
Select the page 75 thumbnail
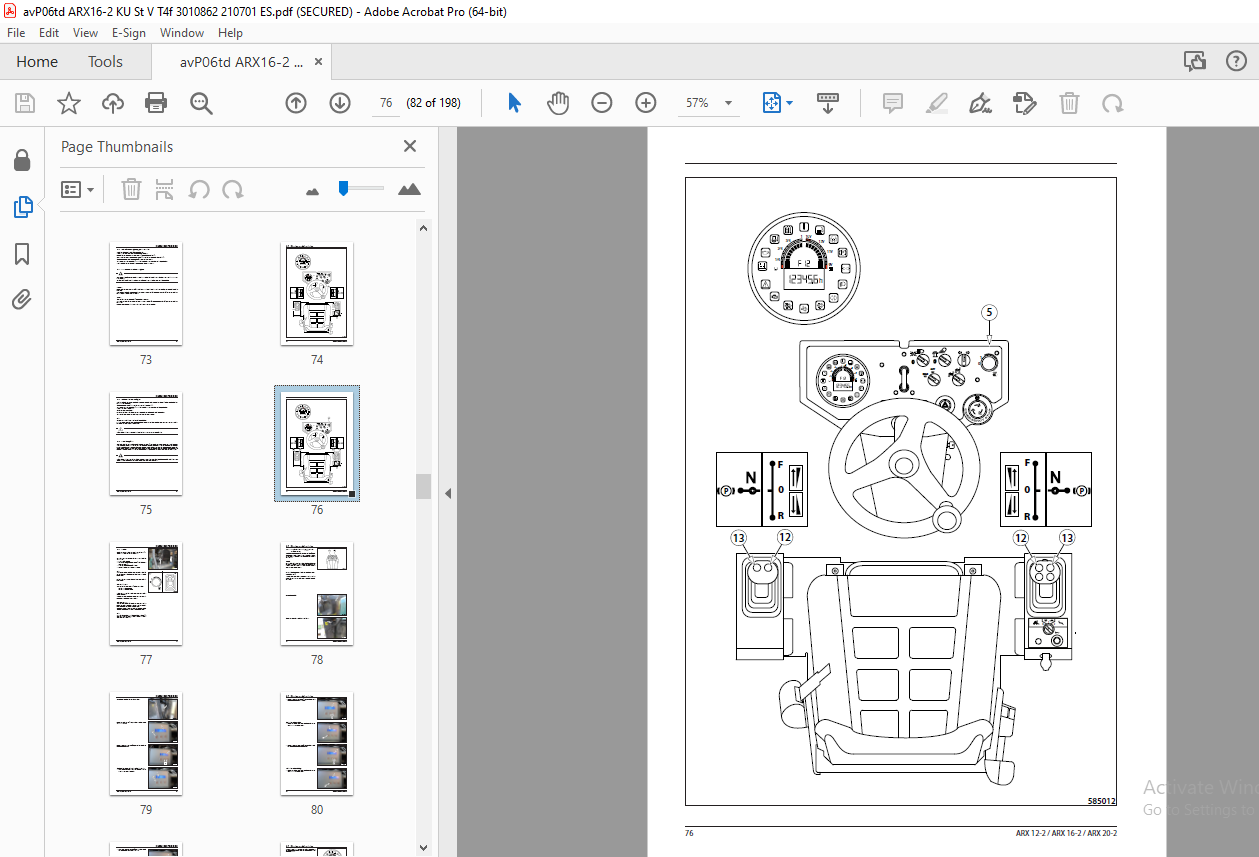(x=146, y=443)
